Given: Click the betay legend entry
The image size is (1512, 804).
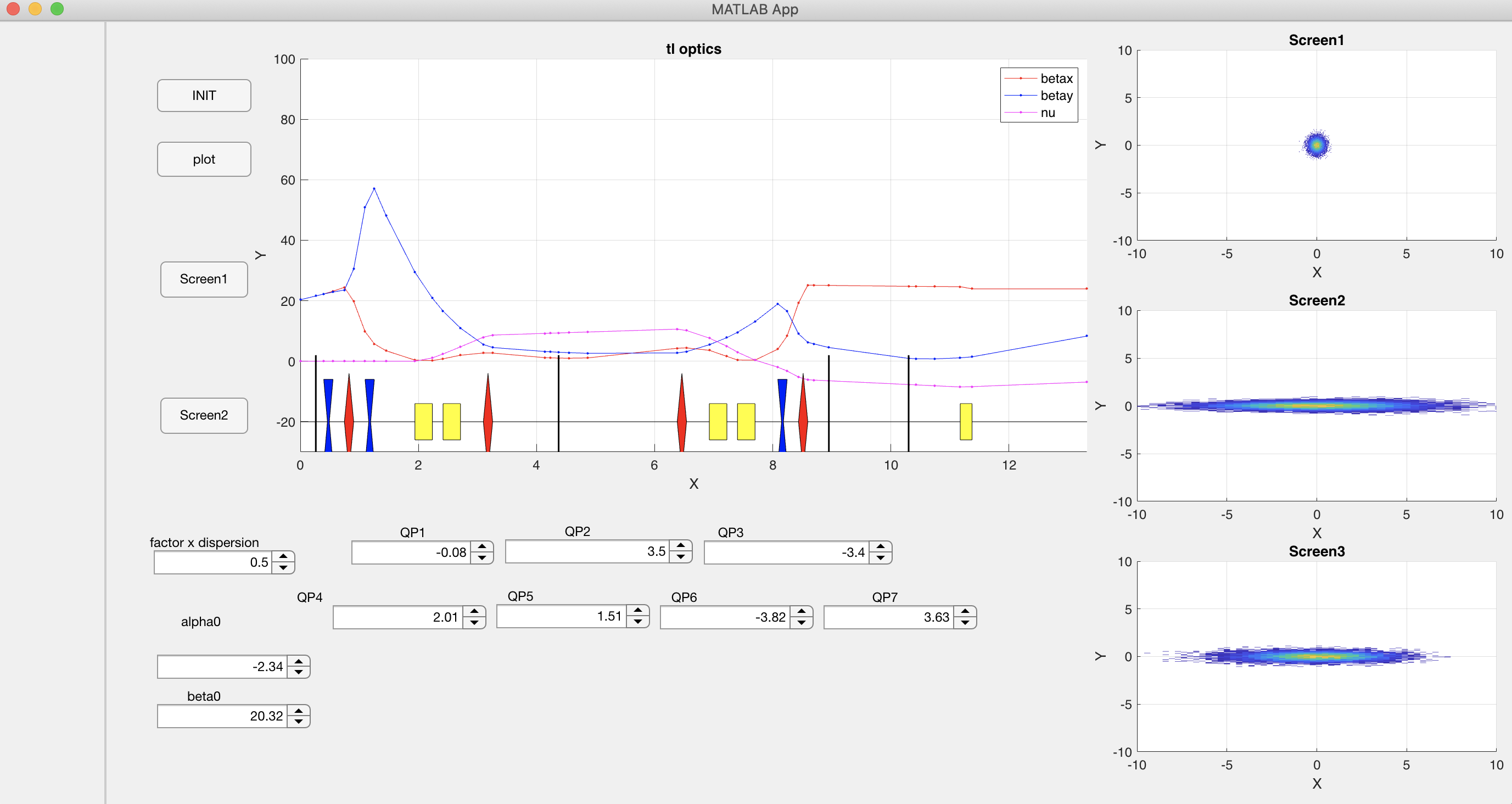Looking at the screenshot, I should (1055, 95).
